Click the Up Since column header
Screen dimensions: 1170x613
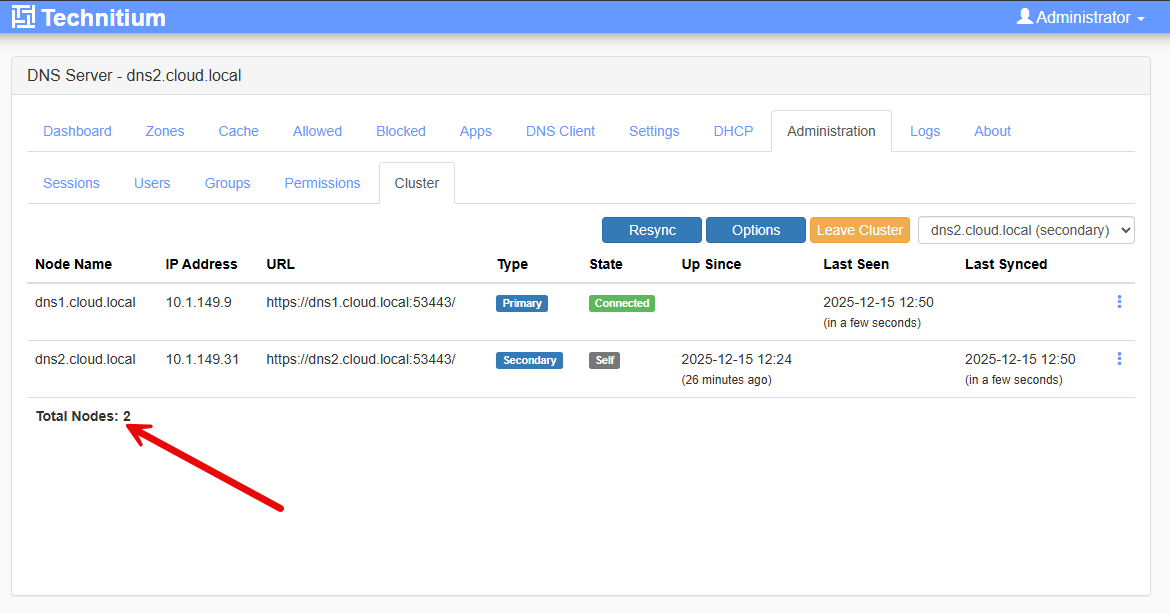point(711,264)
